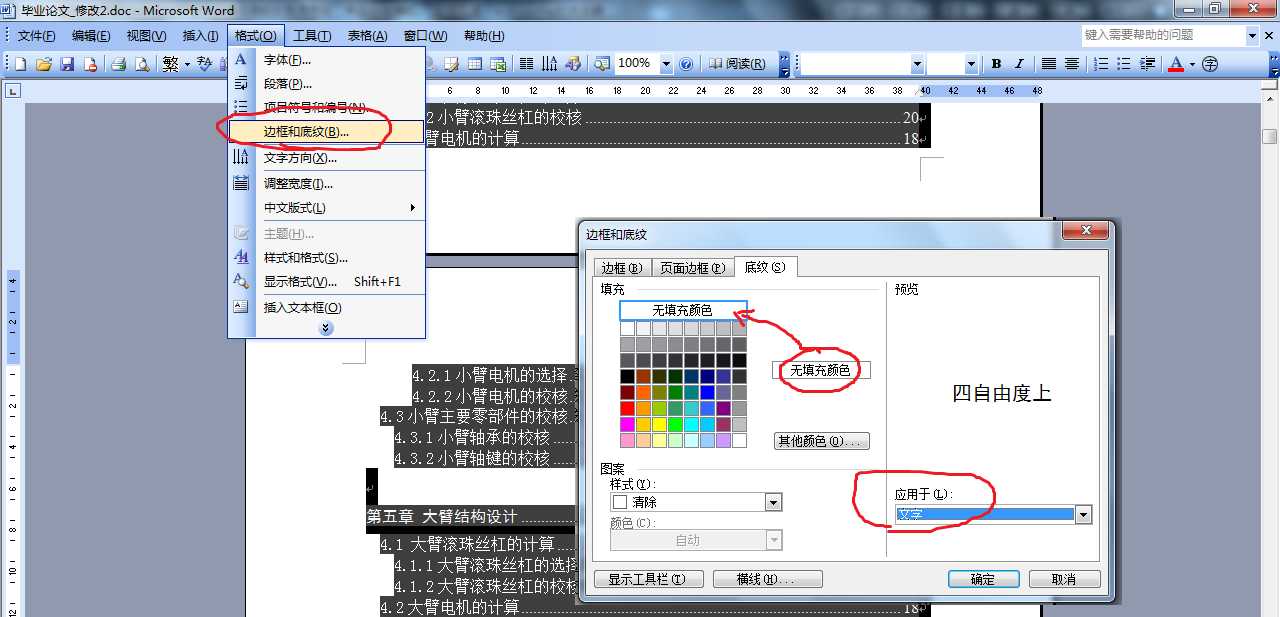Open the 窗口 Window menu
This screenshot has height=617, width=1280.
pos(425,36)
